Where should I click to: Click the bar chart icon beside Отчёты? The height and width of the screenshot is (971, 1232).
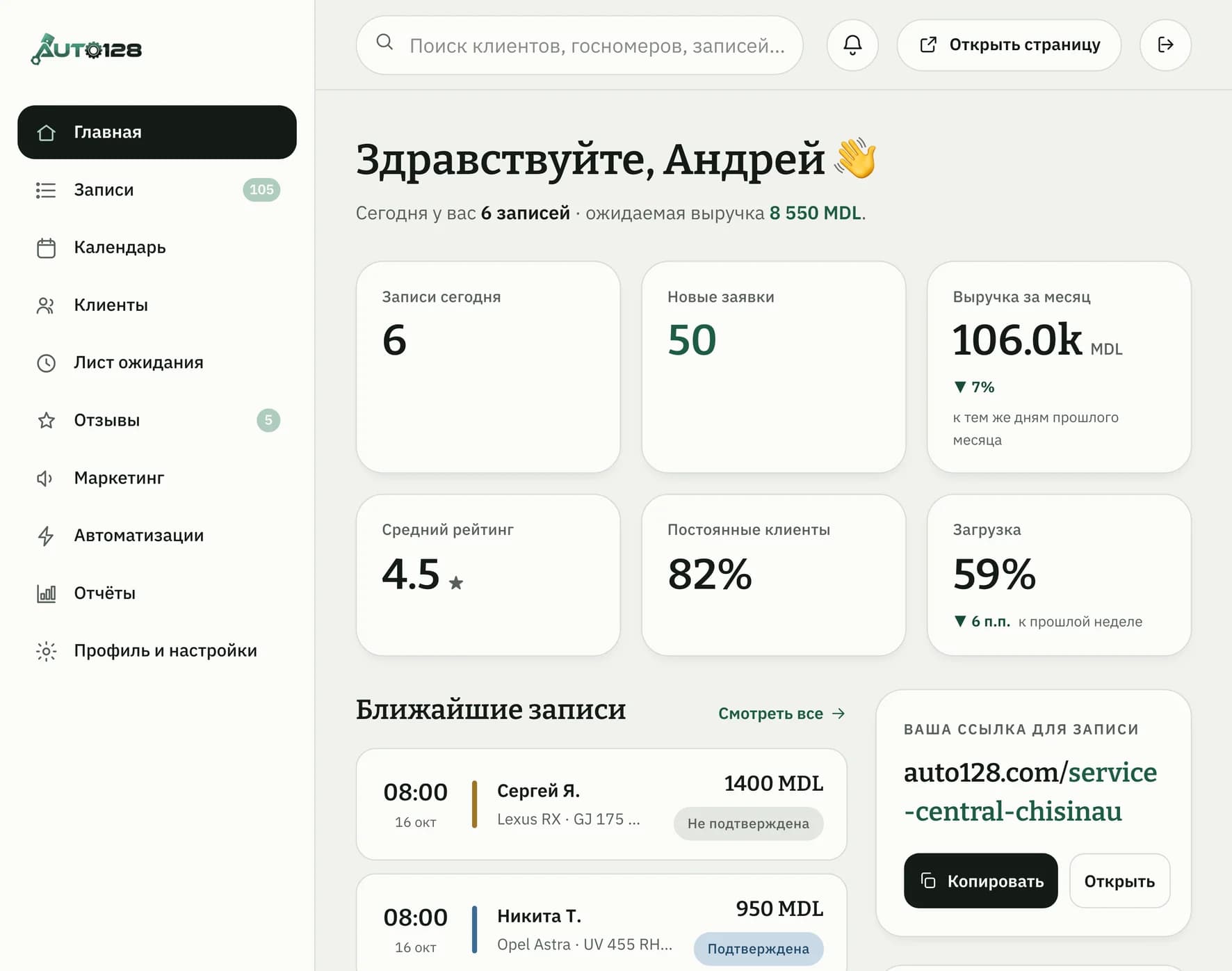[46, 593]
